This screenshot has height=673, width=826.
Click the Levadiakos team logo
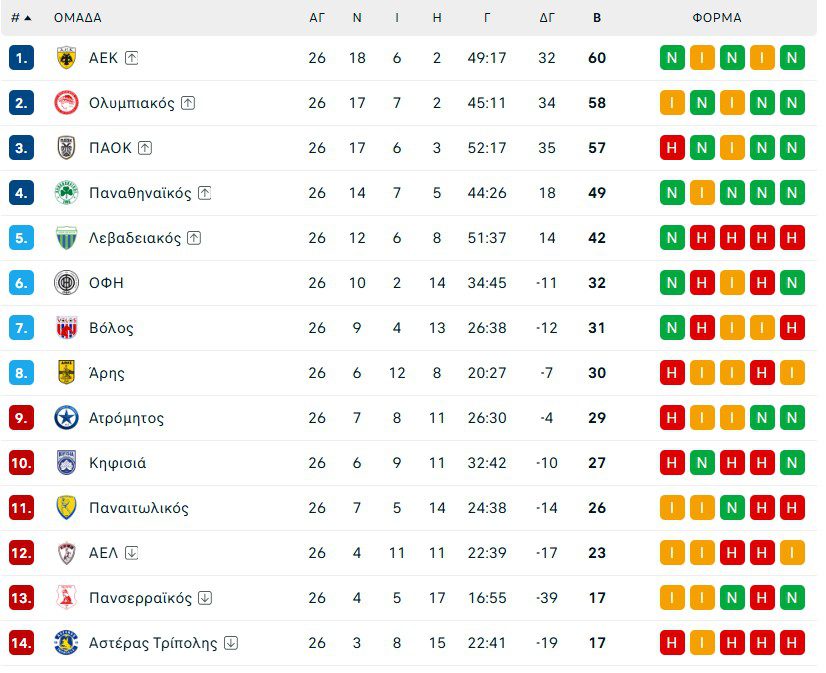coord(66,238)
